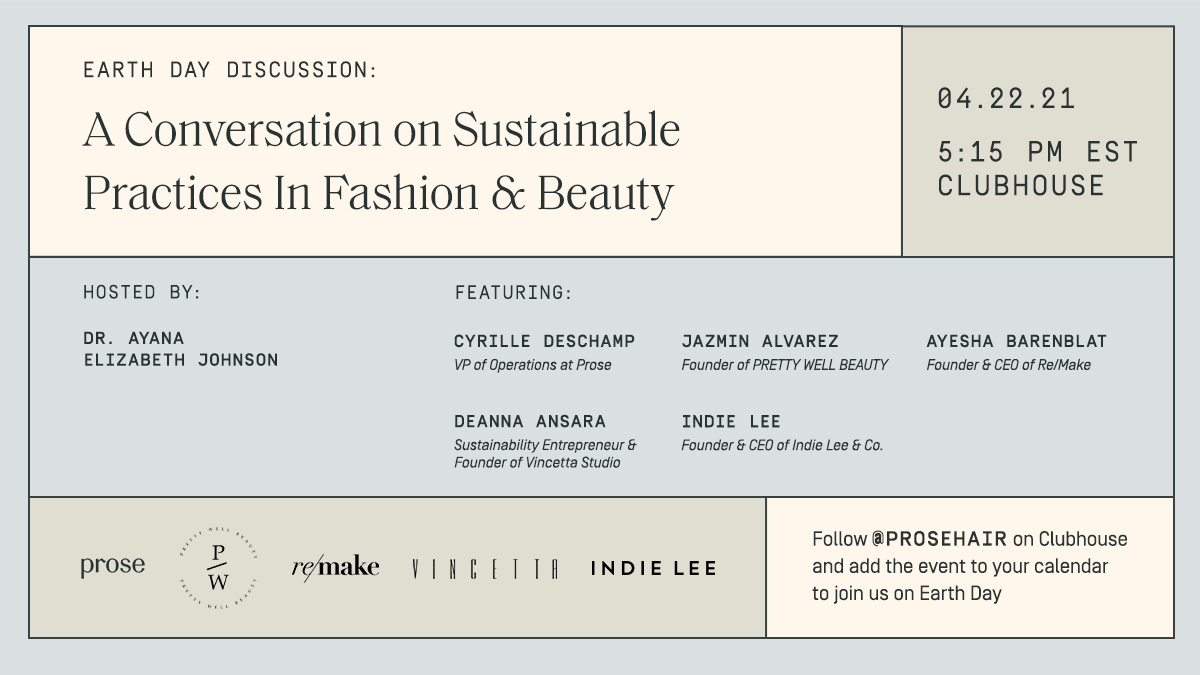Screen dimensions: 1200x675
Task: Click the CLUBHOUSE location text
Action: 1020,186
